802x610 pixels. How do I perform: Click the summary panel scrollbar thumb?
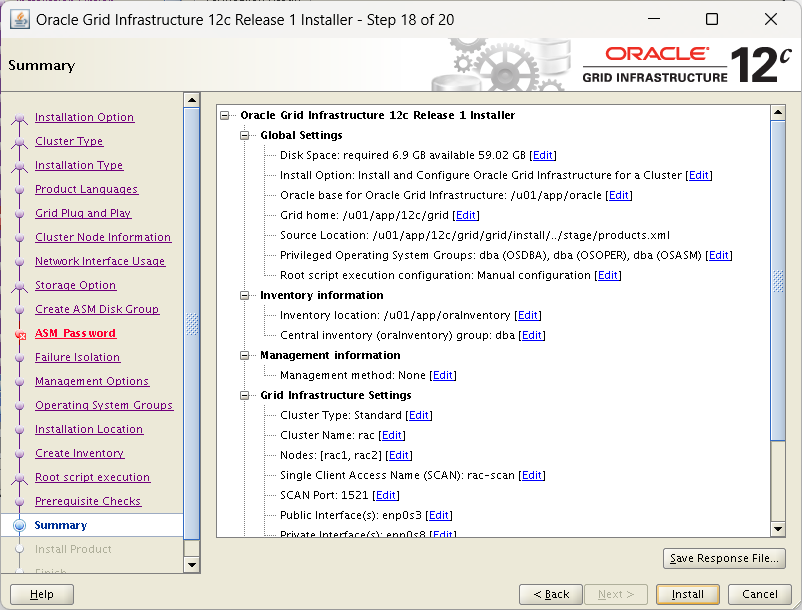pyautogui.click(x=778, y=280)
